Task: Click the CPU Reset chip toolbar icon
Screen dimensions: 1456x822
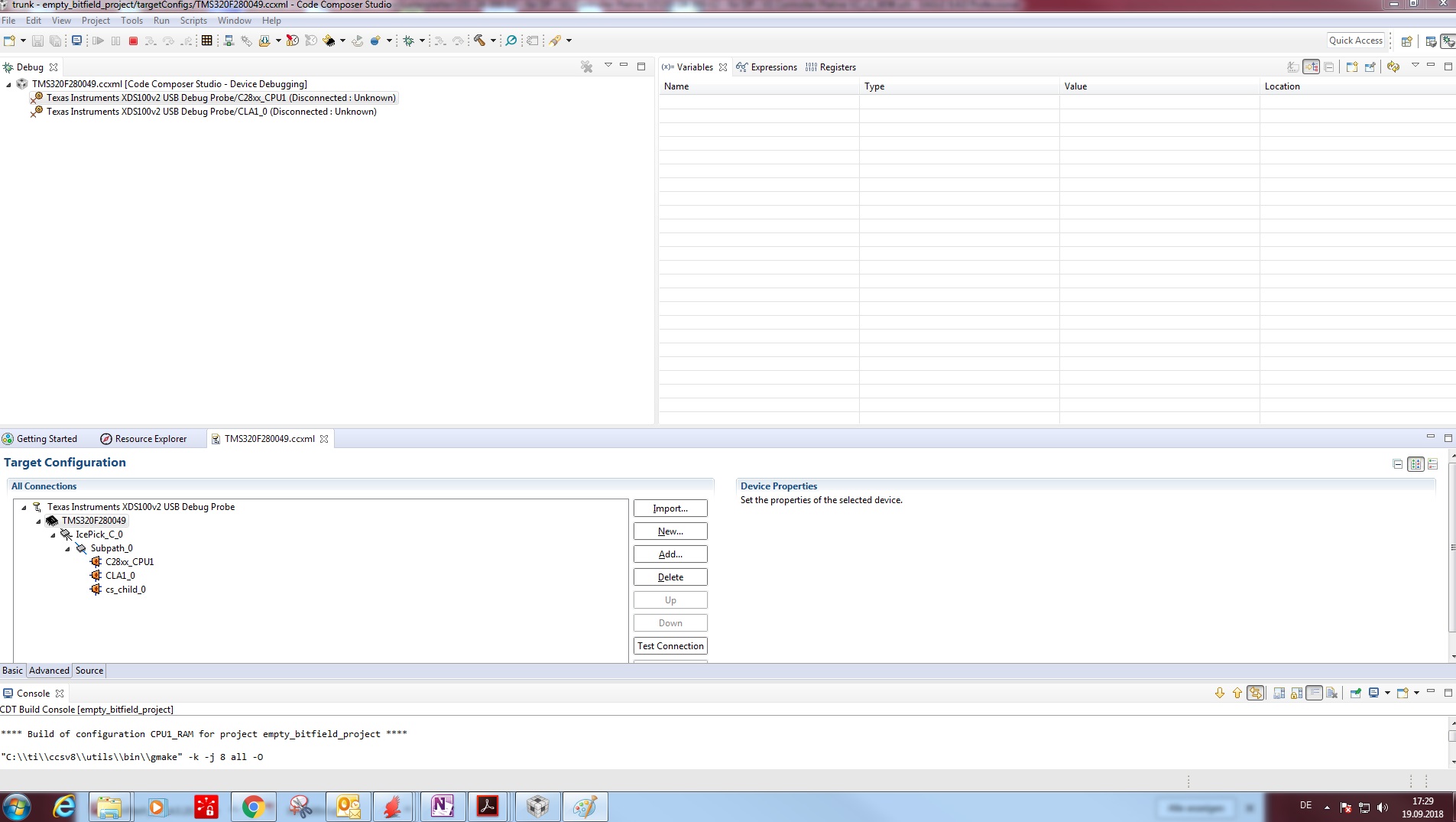Action: click(329, 41)
